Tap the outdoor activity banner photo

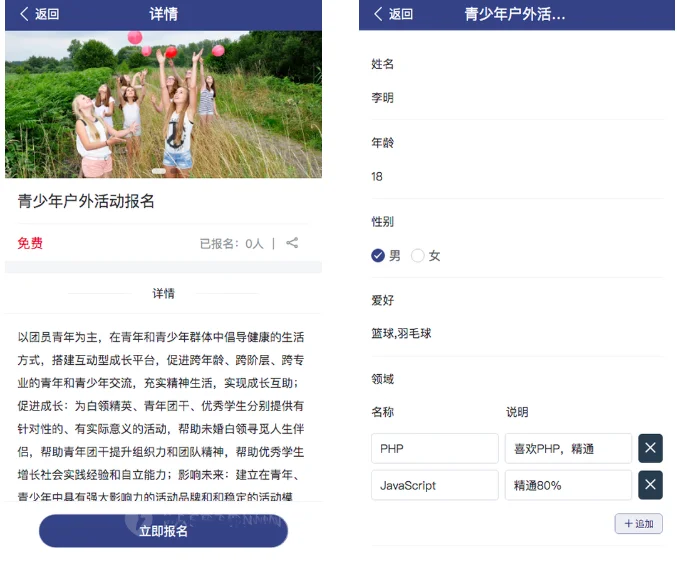click(163, 104)
